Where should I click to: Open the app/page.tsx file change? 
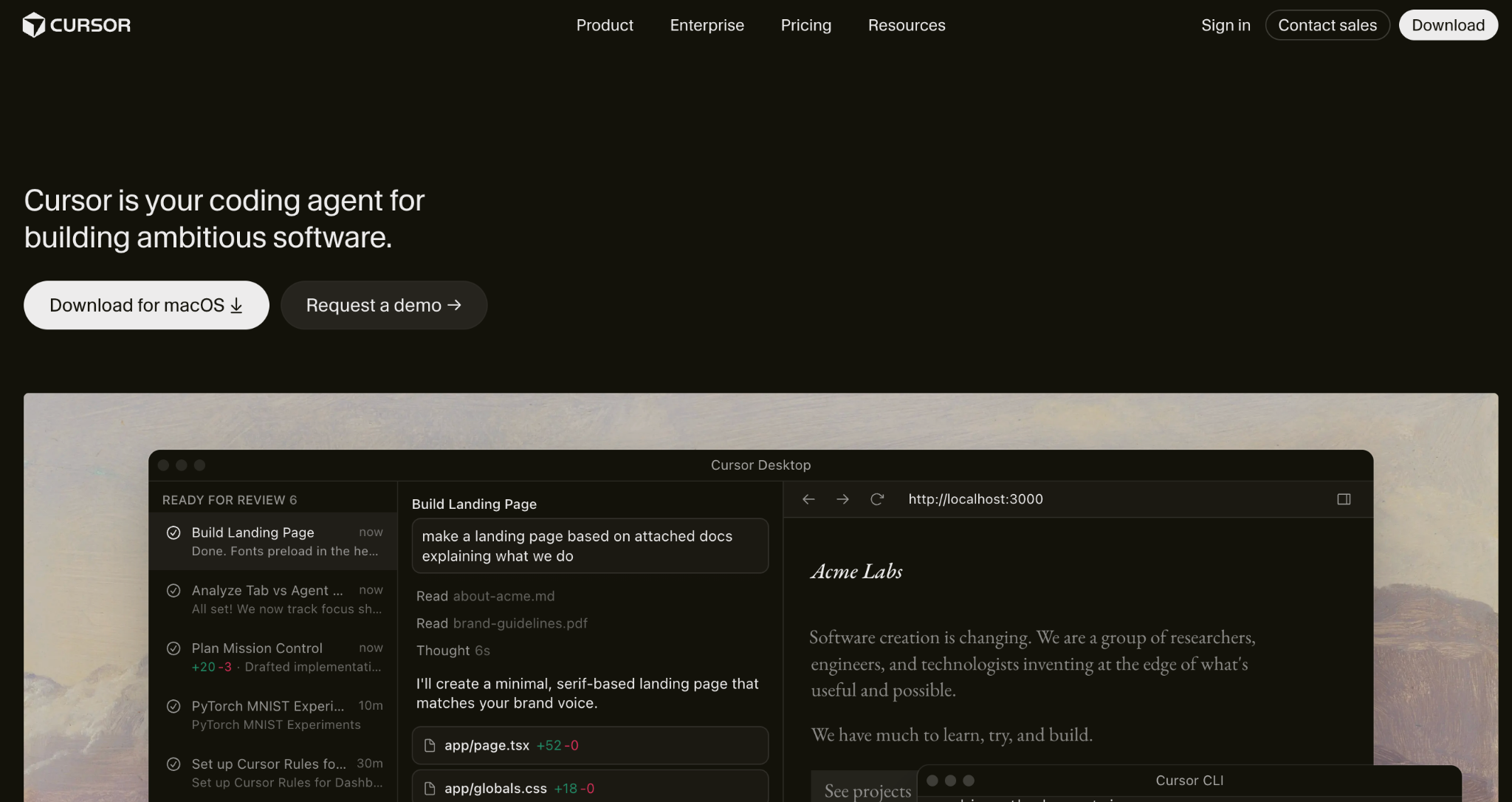590,745
